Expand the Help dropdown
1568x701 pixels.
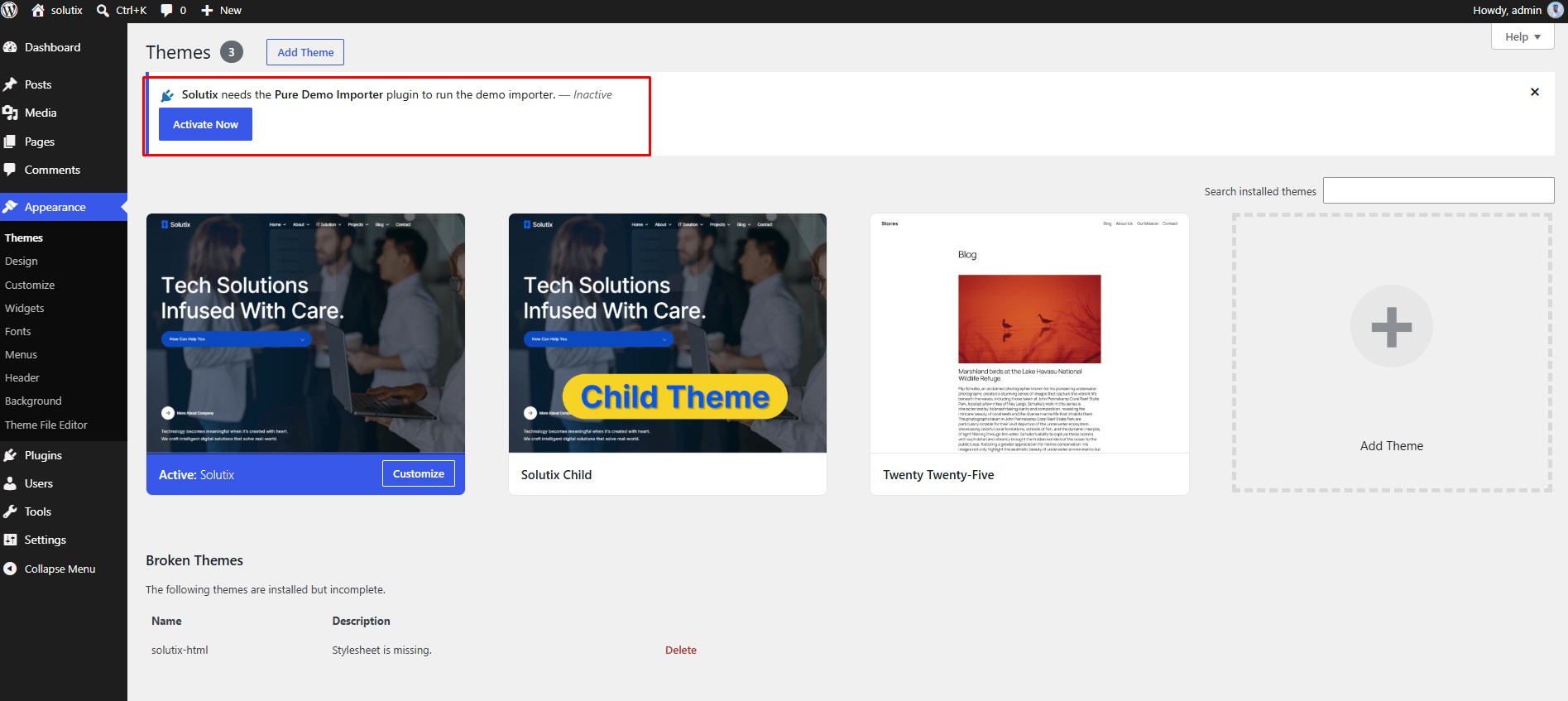click(1522, 36)
